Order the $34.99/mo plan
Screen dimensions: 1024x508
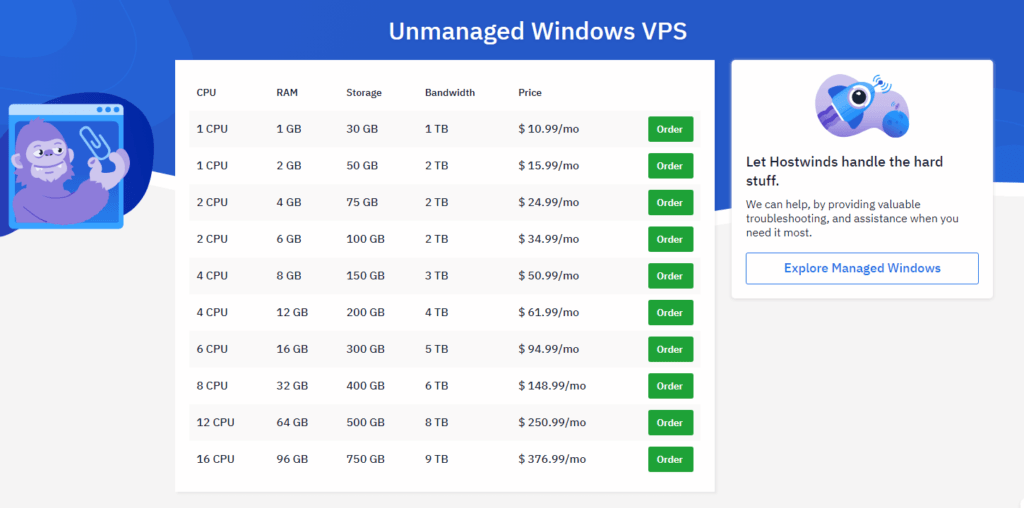click(670, 239)
